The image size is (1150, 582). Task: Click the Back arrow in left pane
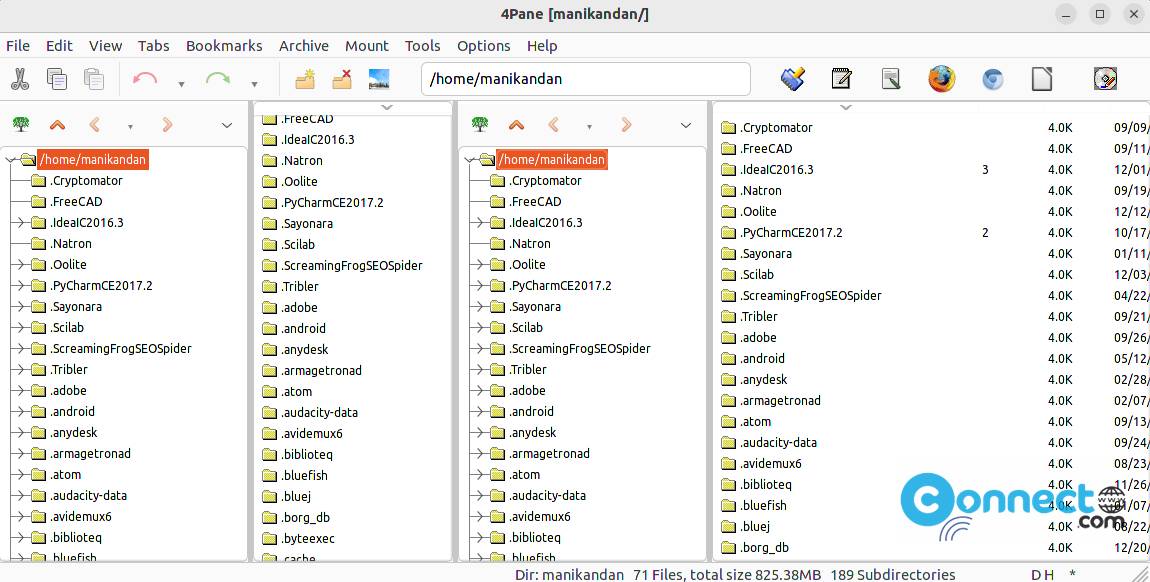(x=94, y=125)
